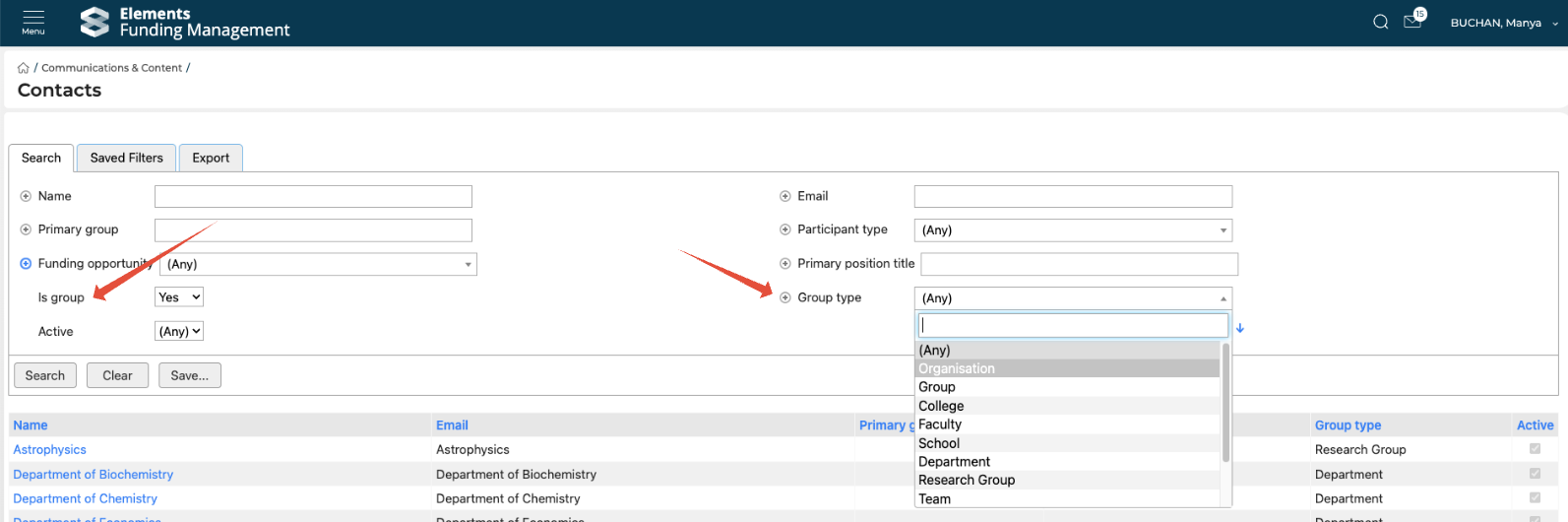Click the home icon in breadcrumb

pos(24,68)
